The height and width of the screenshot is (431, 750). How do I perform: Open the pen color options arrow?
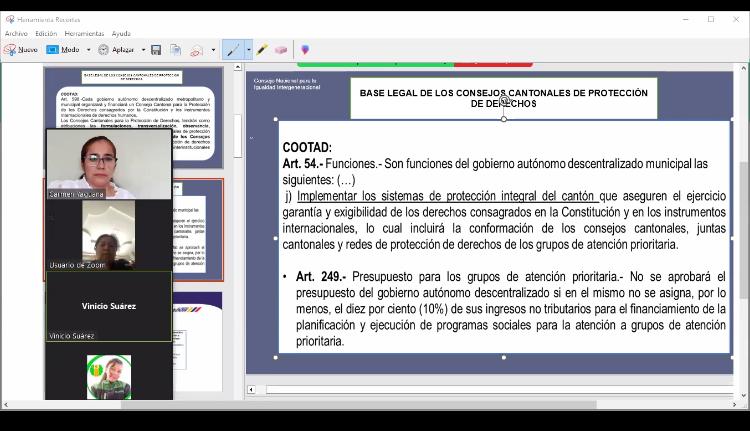pos(248,50)
